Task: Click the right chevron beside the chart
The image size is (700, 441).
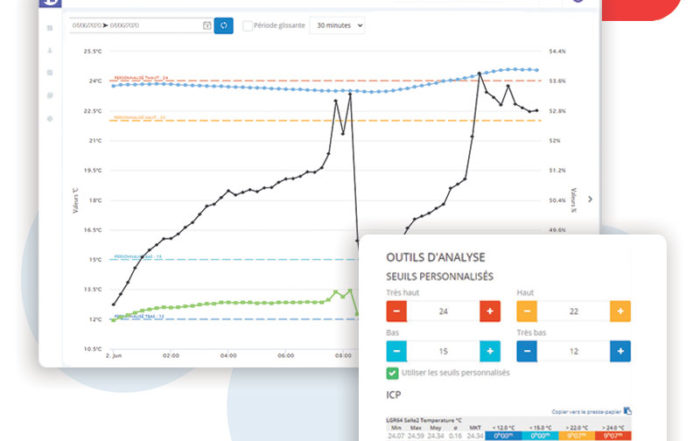Action: click(590, 199)
